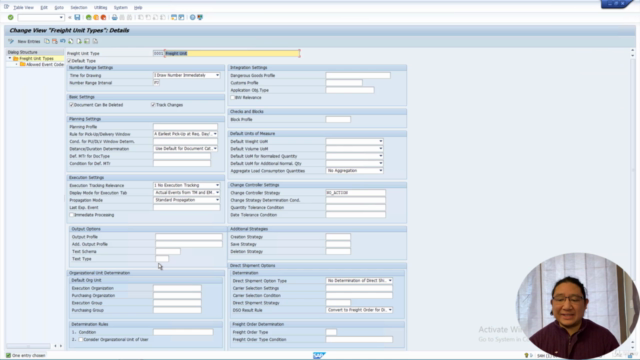Viewport: 640px width, 360px height.
Task: Open Rule for Pick-Up/Delivery Window dropdown
Action: coord(215,134)
